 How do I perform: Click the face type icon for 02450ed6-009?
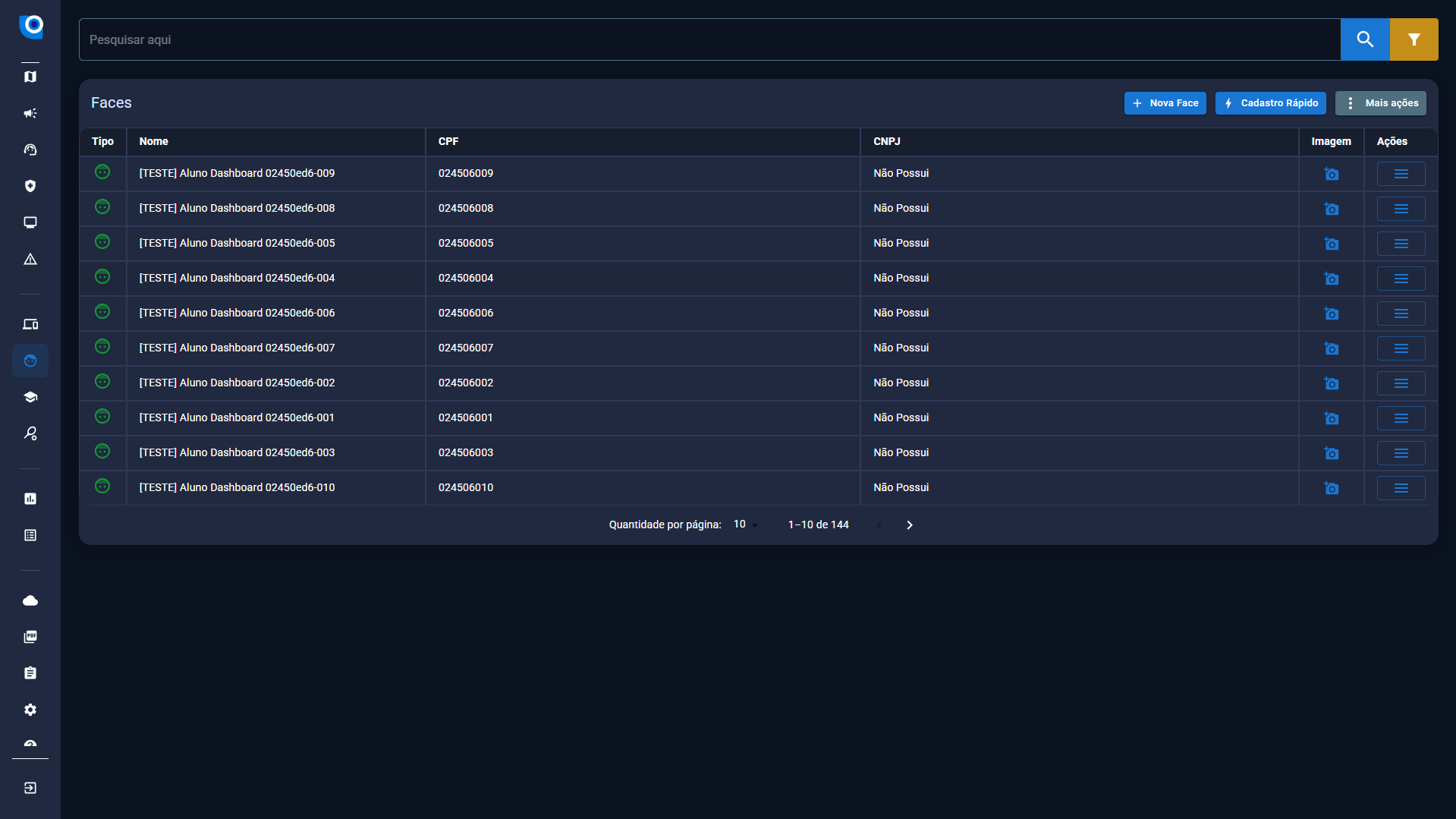(102, 172)
